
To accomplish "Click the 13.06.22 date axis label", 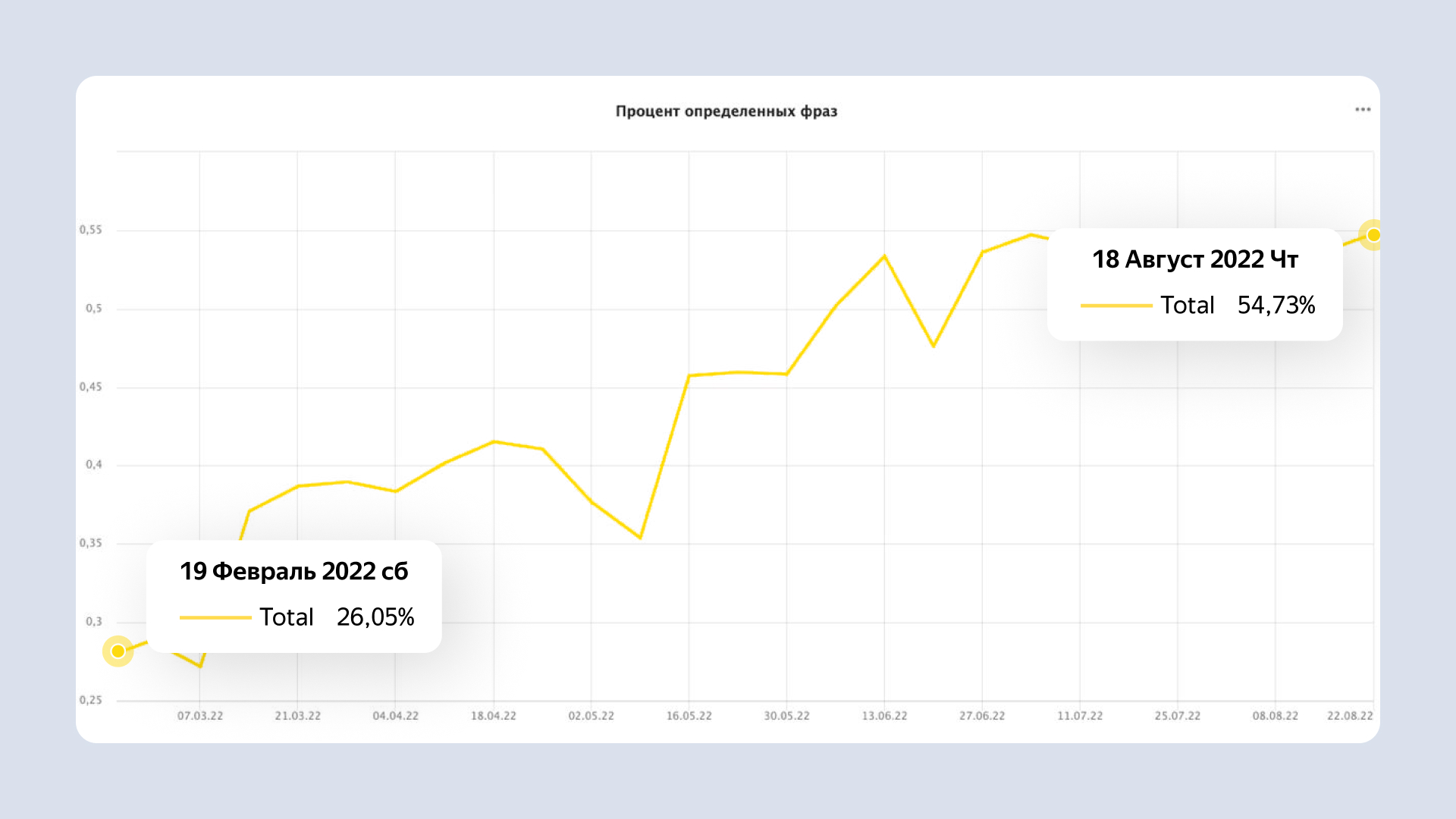I will tap(884, 716).
